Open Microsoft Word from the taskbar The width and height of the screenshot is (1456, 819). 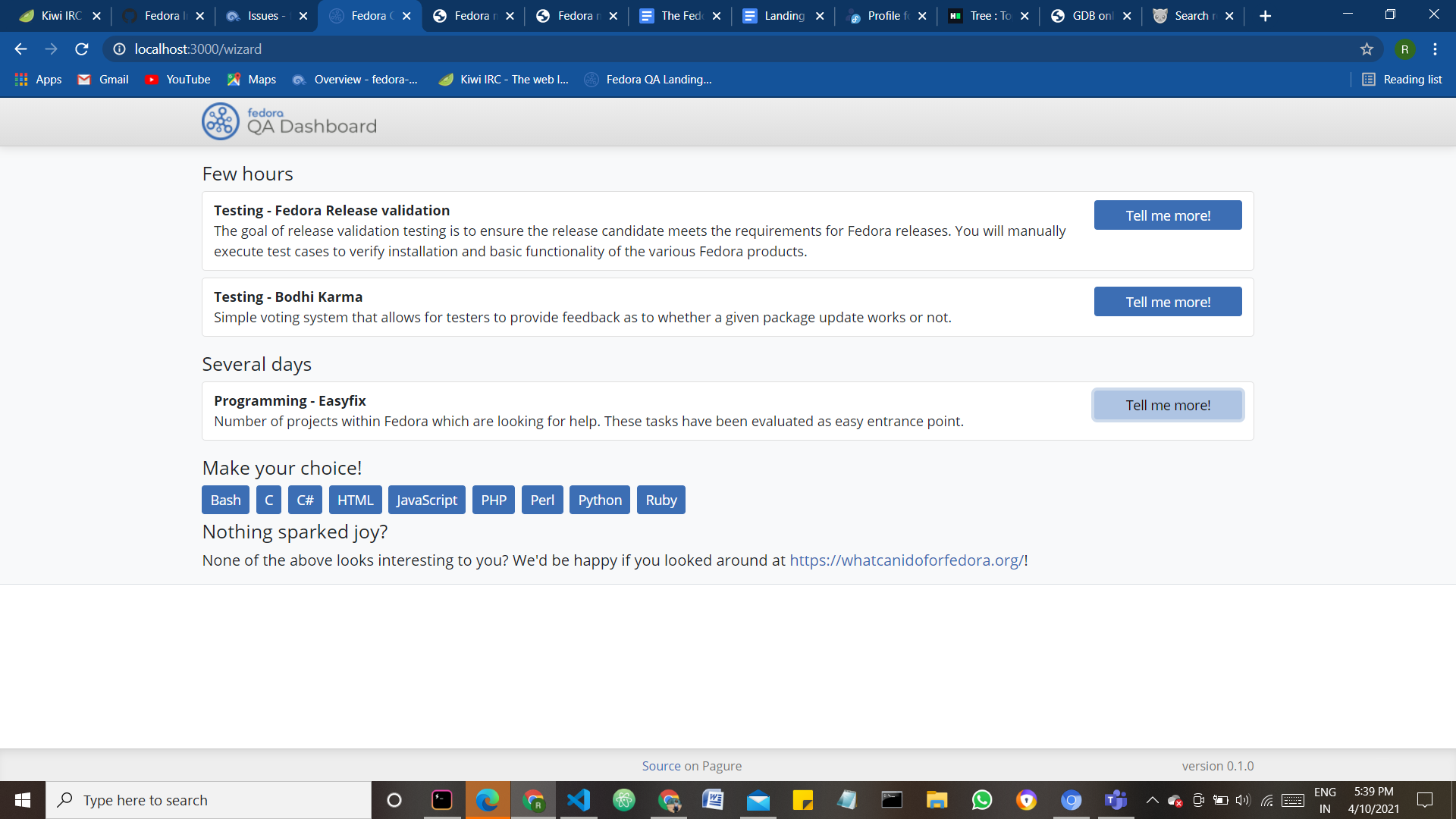tap(713, 800)
